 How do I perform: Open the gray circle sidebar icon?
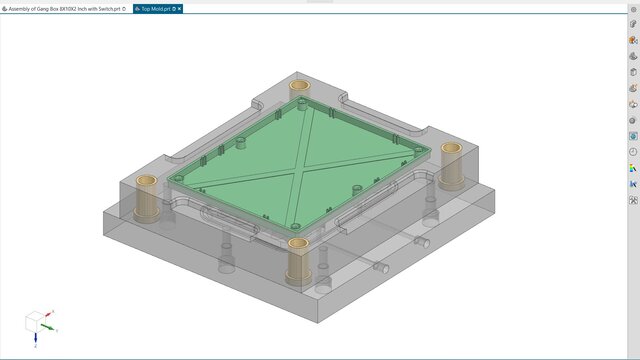[633, 120]
